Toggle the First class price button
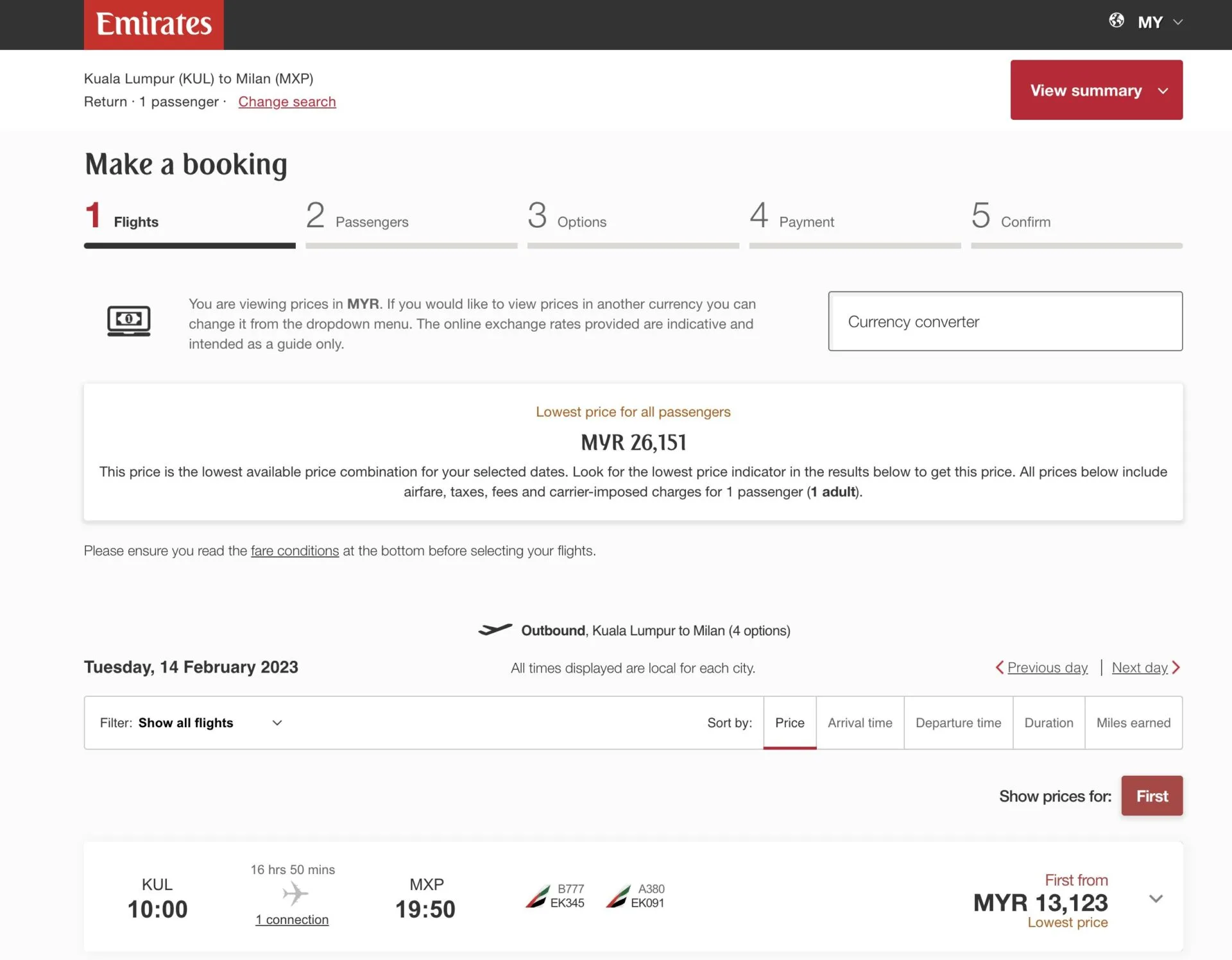Screen dimensions: 1232x960 (1151, 796)
